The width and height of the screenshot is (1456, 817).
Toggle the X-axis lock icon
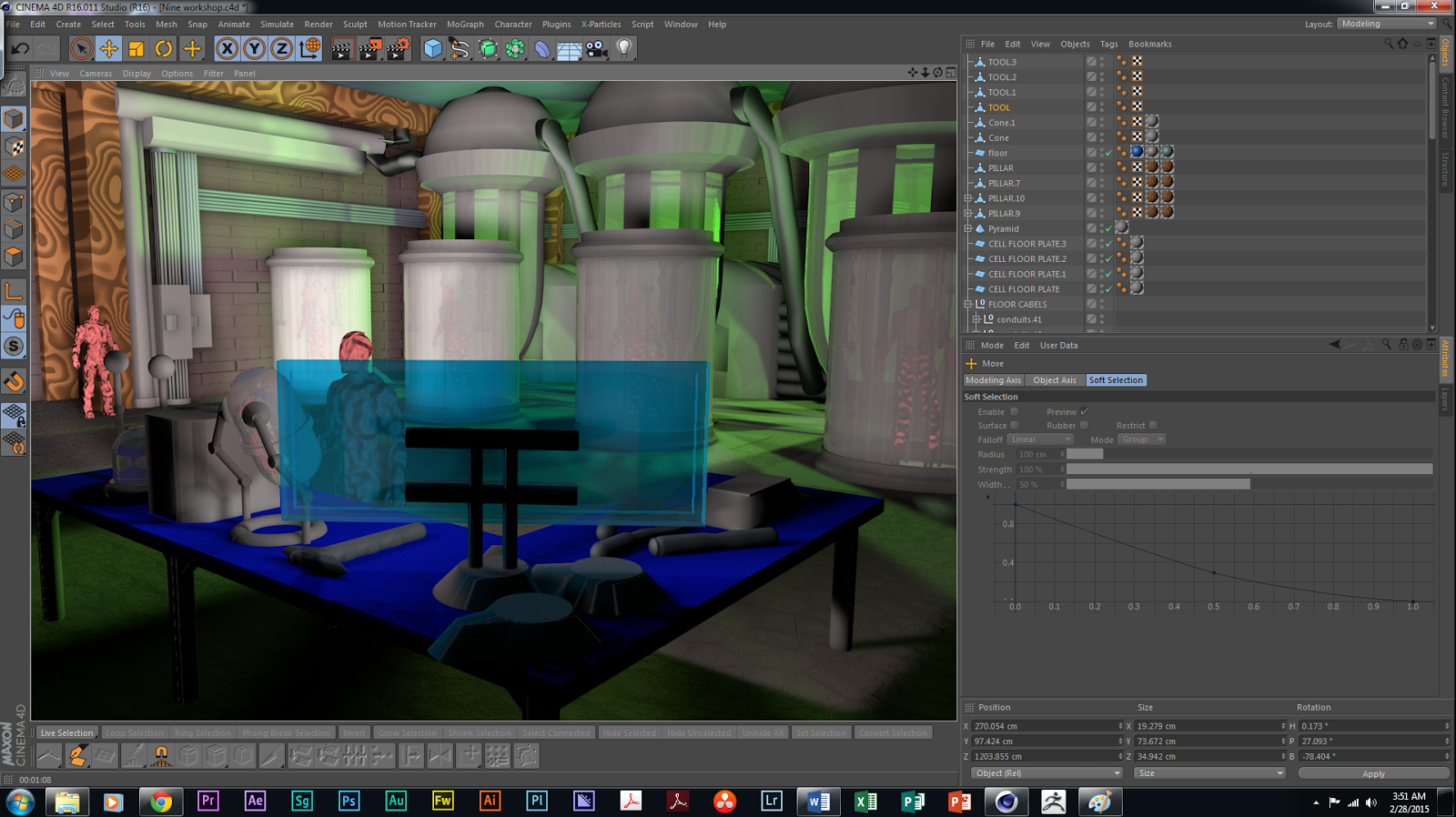tap(227, 49)
